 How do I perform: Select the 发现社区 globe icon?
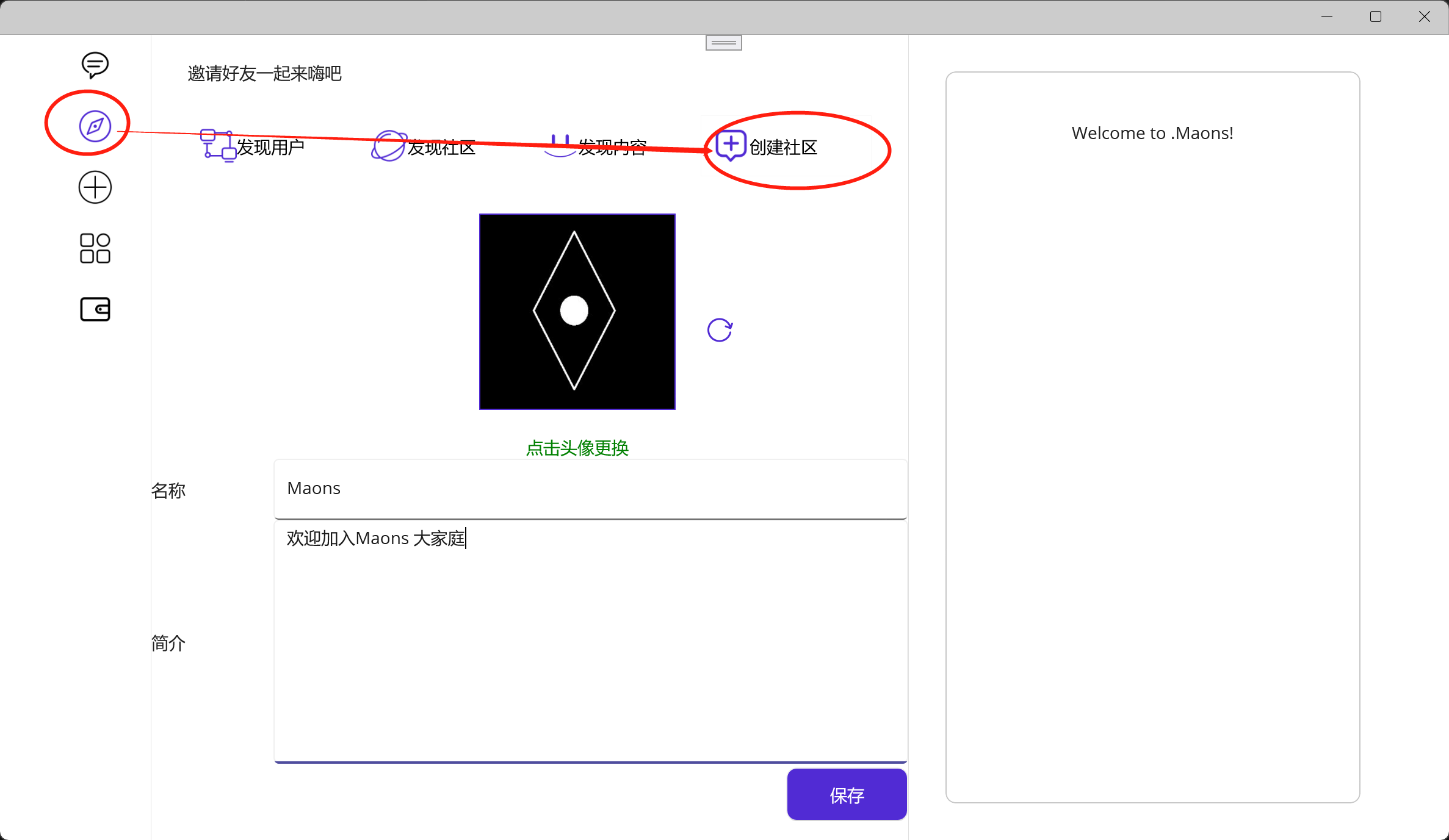[x=388, y=146]
